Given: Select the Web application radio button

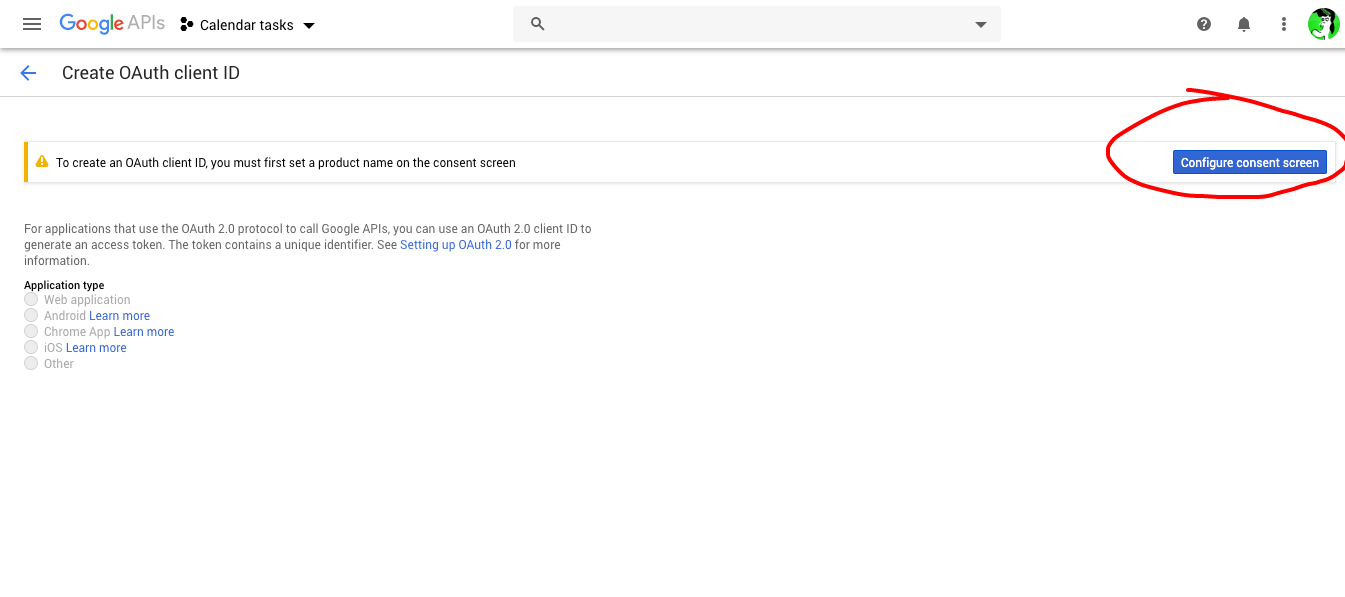Looking at the screenshot, I should tap(31, 299).
